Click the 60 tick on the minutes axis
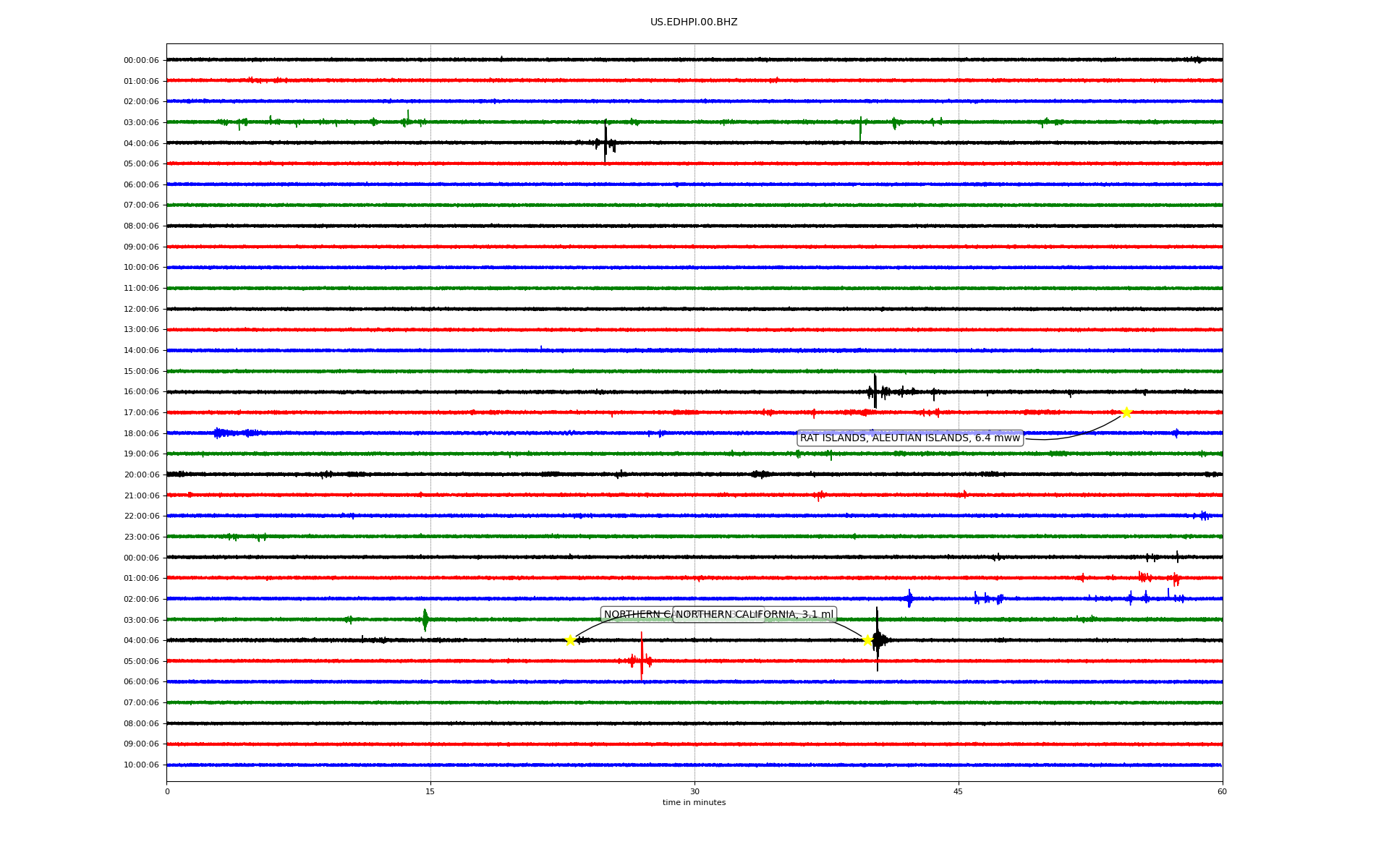Viewport: 1389px width, 868px height. click(1222, 791)
